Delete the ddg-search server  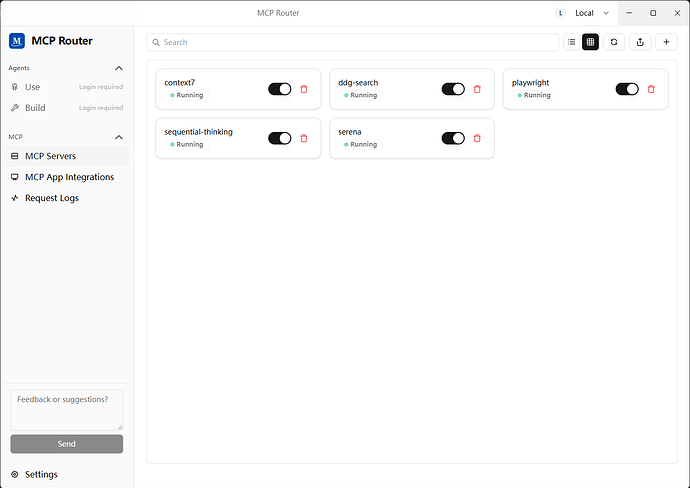coord(477,89)
